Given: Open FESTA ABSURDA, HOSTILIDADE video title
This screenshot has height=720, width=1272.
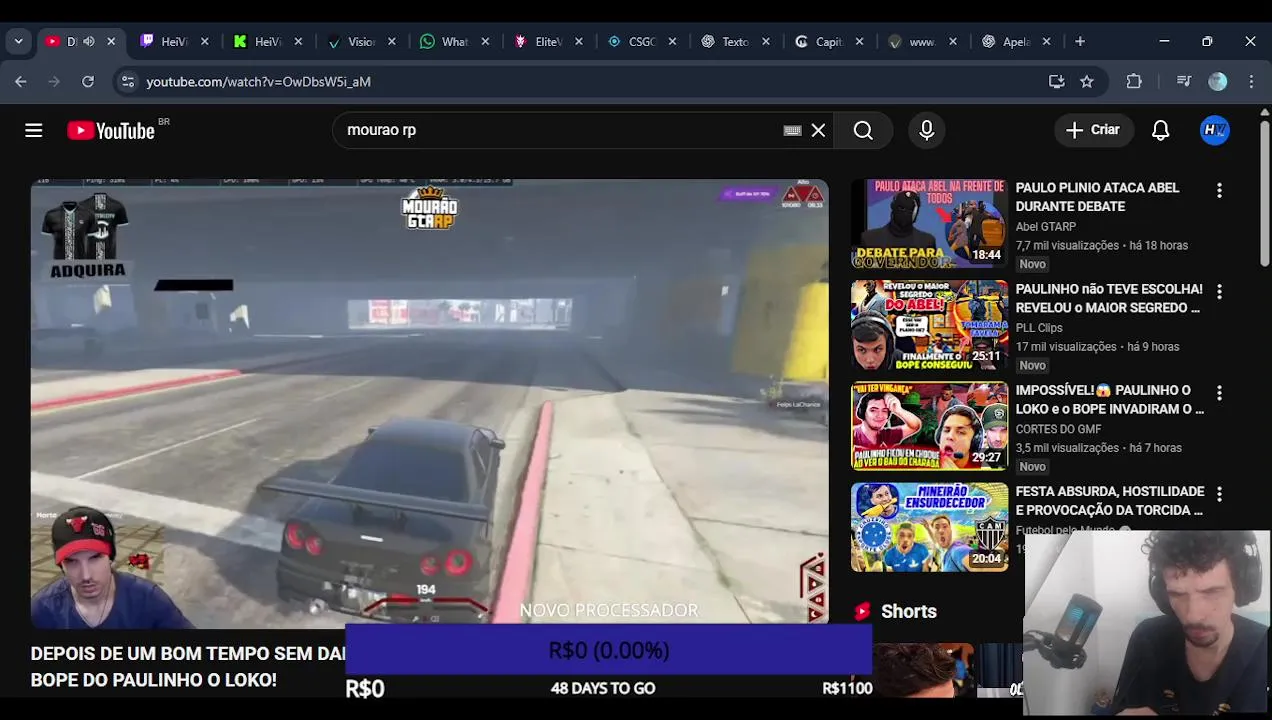Looking at the screenshot, I should [x=1109, y=501].
